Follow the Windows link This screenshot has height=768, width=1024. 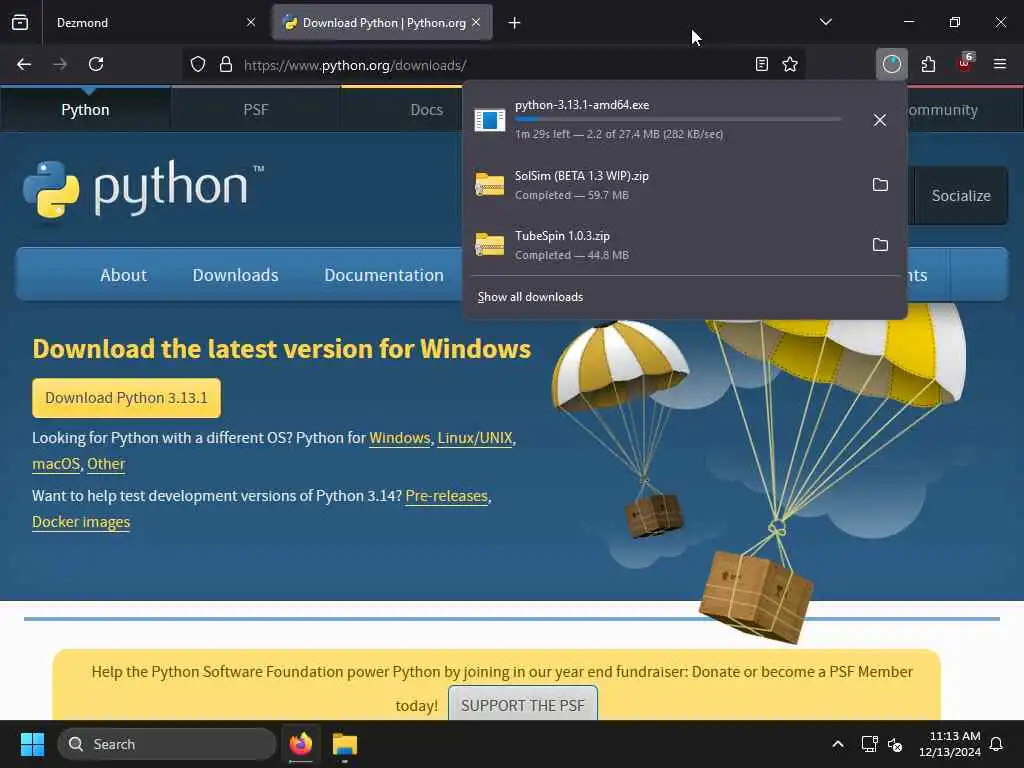click(x=400, y=438)
